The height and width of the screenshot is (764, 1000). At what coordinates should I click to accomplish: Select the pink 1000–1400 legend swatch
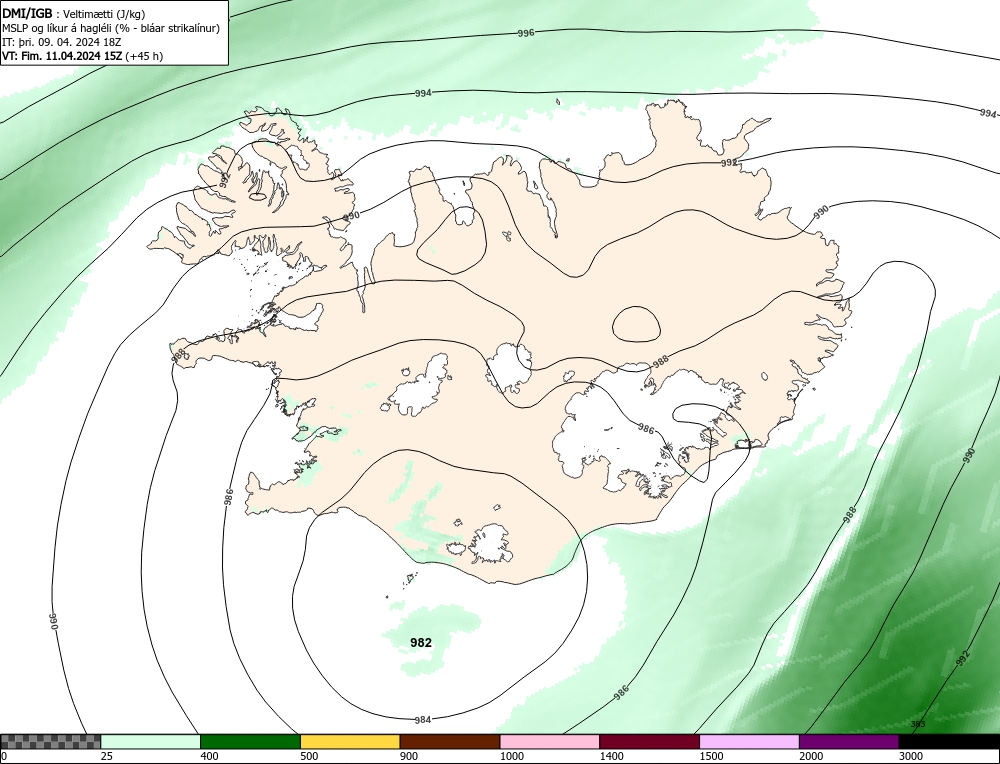[x=550, y=742]
